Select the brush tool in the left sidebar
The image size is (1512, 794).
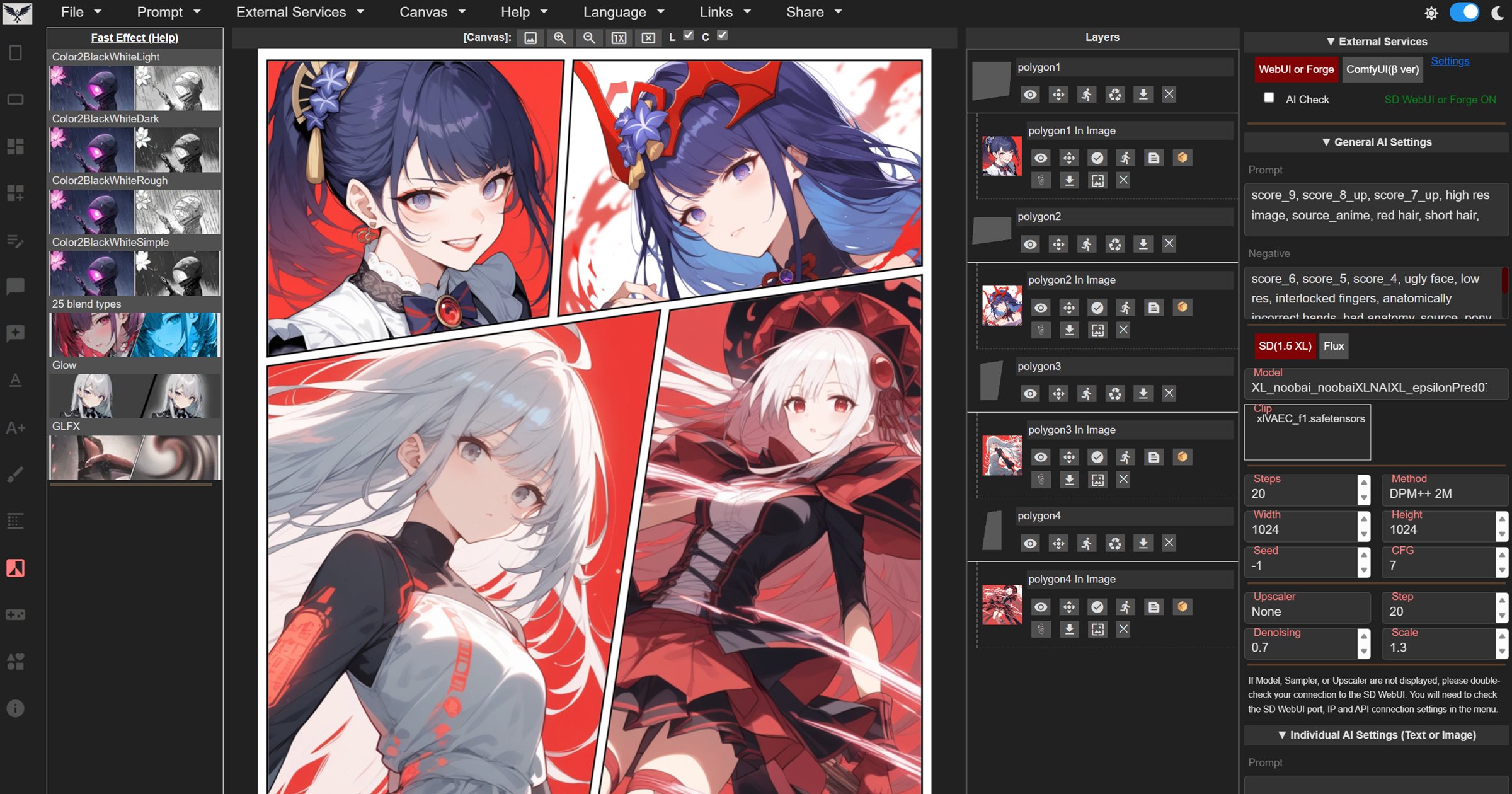click(x=15, y=473)
